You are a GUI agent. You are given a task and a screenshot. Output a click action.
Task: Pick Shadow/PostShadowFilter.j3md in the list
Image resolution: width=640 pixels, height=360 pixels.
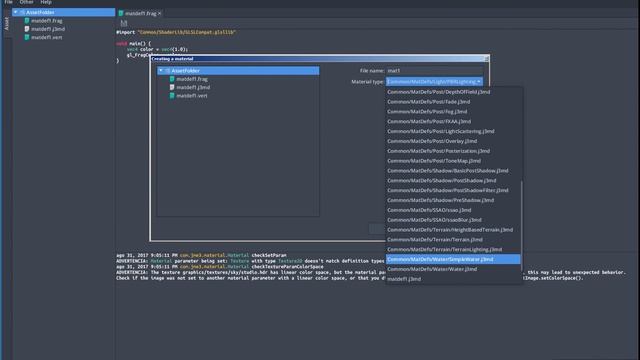[x=453, y=190]
